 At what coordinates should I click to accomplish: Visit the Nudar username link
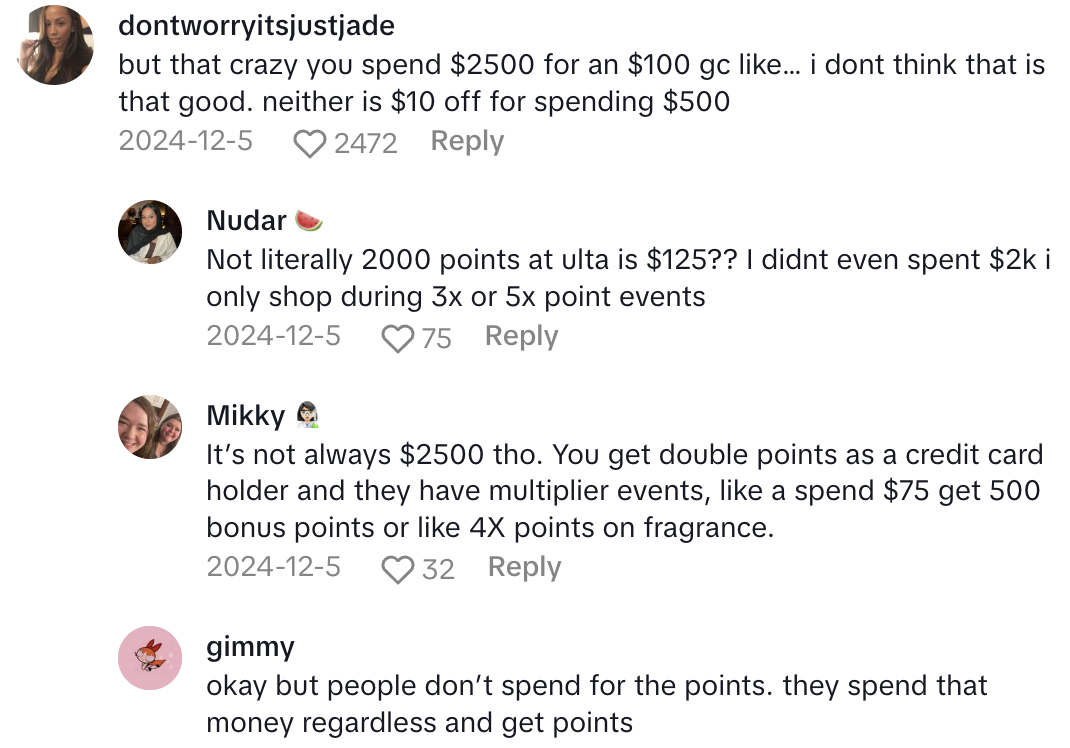246,220
